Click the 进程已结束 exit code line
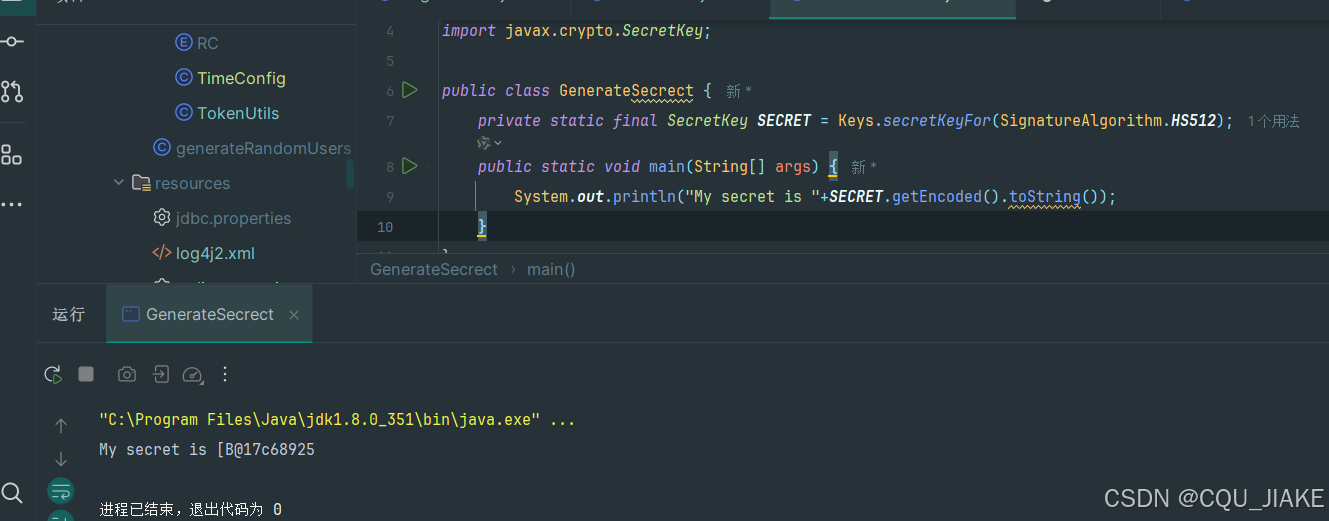Image resolution: width=1329 pixels, height=521 pixels. [190, 510]
